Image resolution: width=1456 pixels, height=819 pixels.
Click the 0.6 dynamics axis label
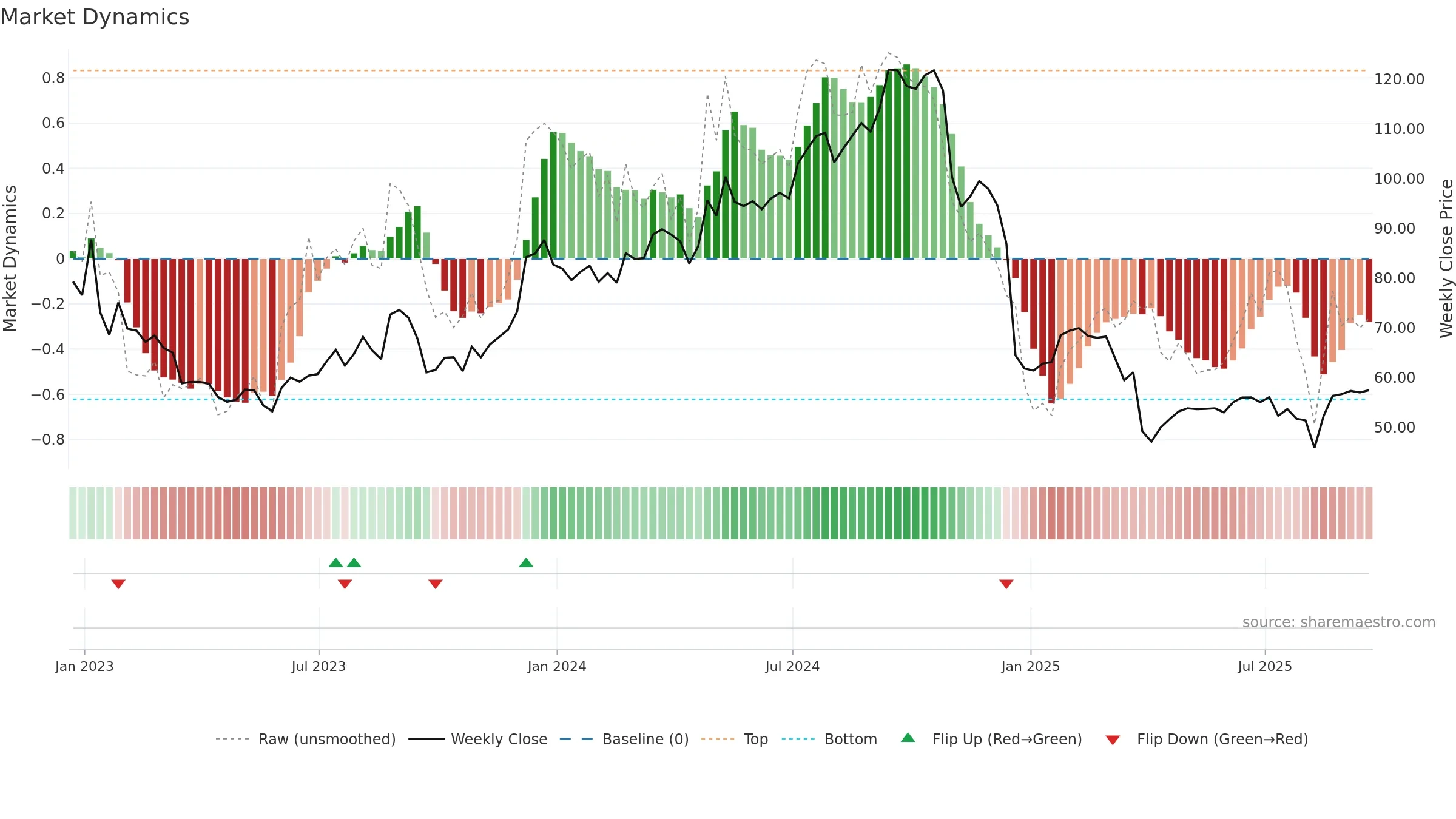click(53, 123)
